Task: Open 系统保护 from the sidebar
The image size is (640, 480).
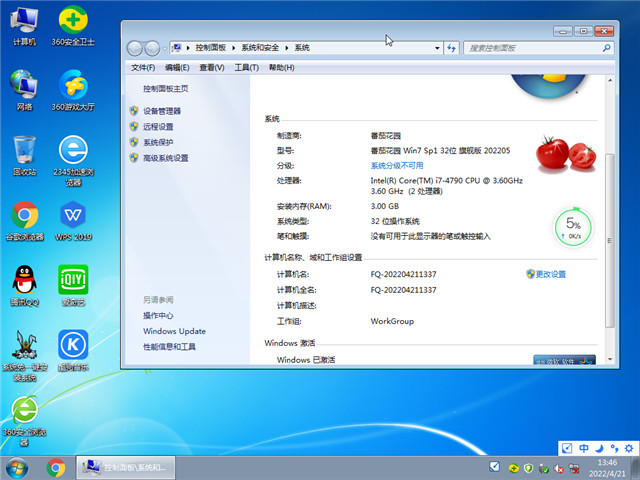Action: pyautogui.click(x=158, y=142)
